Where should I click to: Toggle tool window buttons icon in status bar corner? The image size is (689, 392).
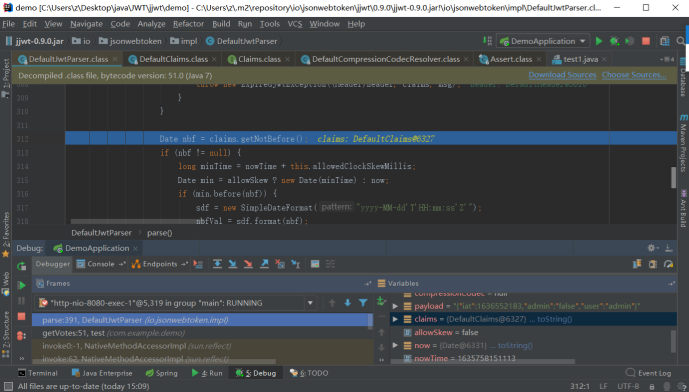pyautogui.click(x=8, y=386)
